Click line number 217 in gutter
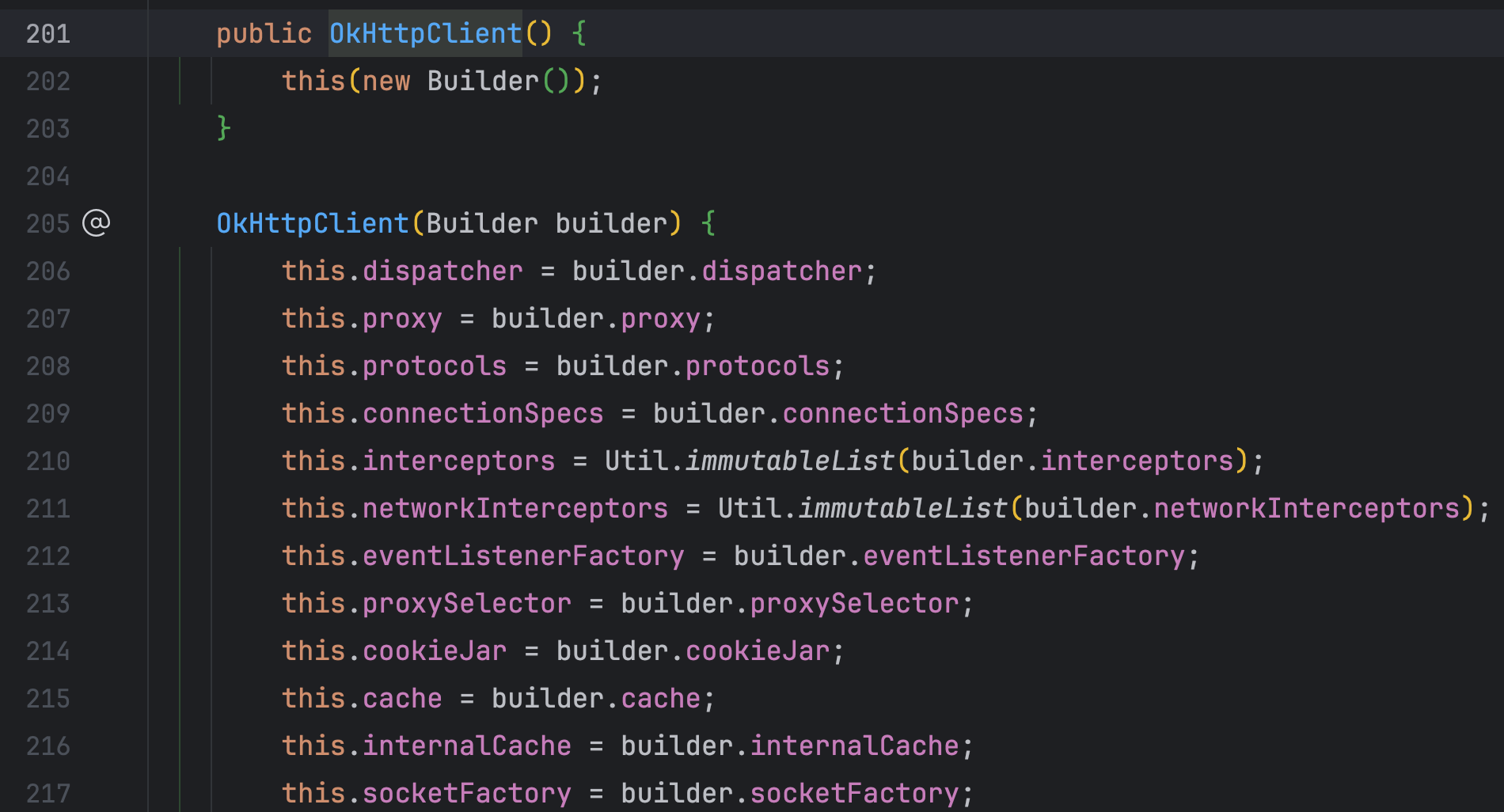1504x812 pixels. 48,793
